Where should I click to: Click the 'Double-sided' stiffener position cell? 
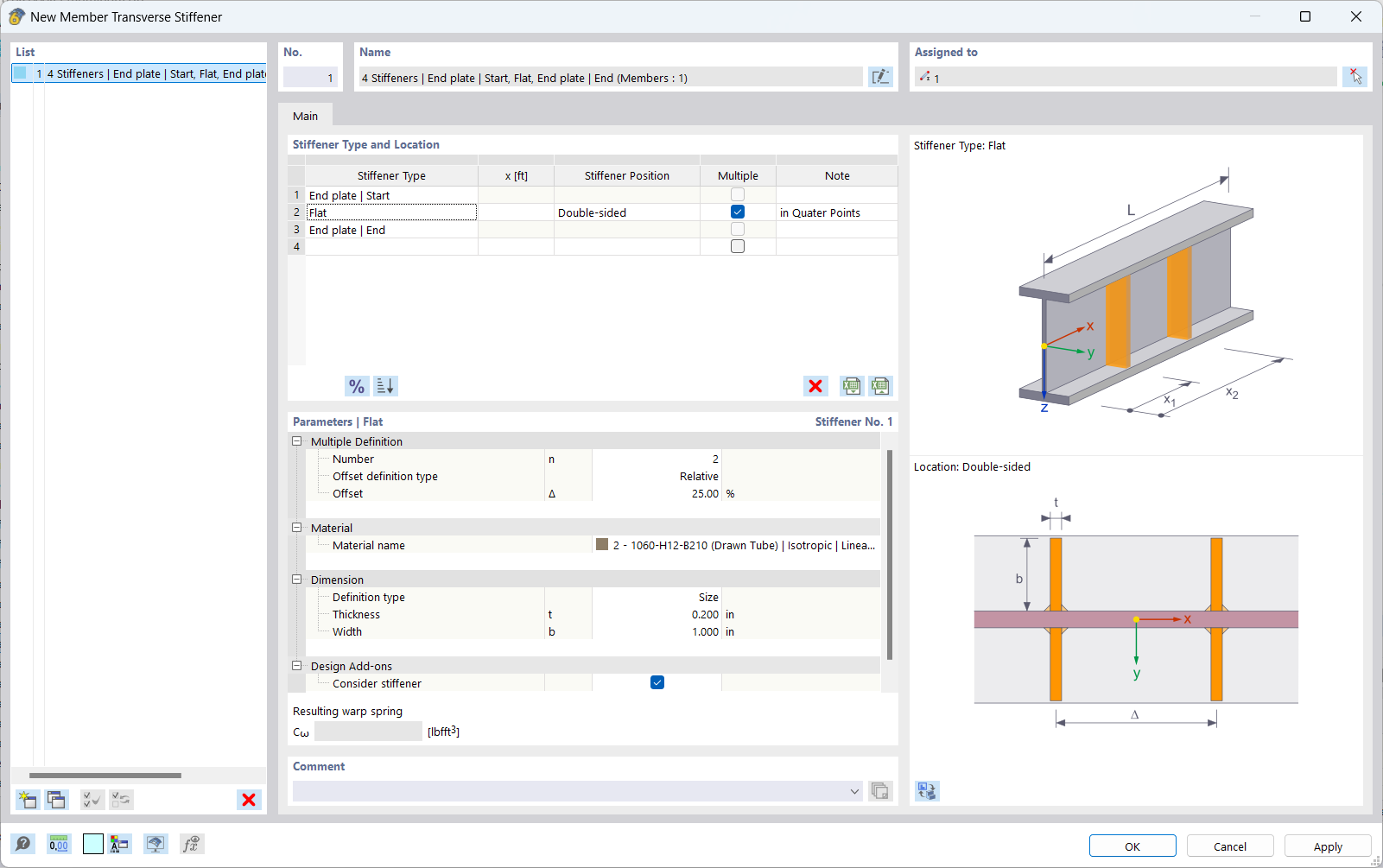pyautogui.click(x=627, y=212)
